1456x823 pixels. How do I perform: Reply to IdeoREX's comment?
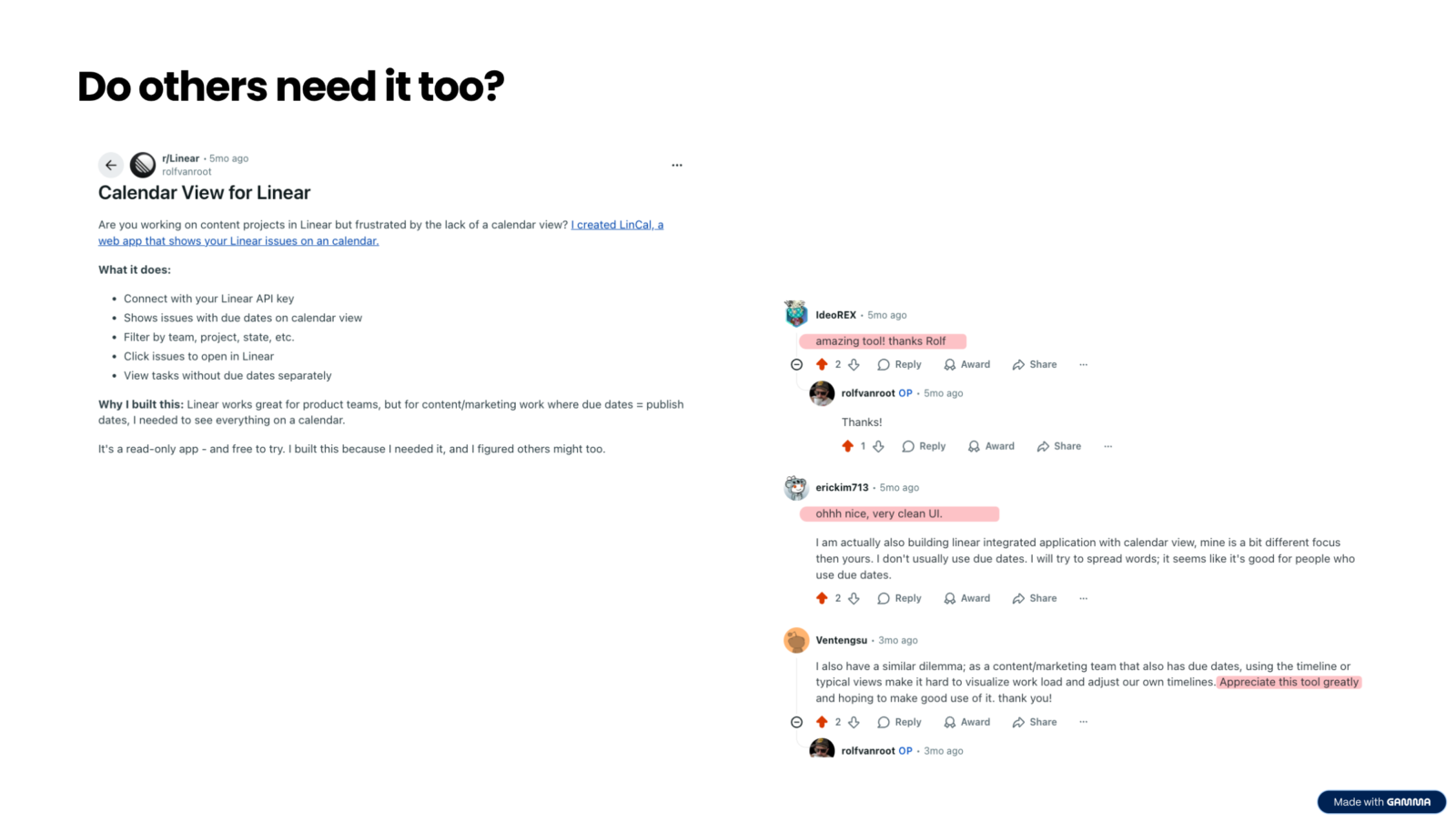[x=899, y=364]
